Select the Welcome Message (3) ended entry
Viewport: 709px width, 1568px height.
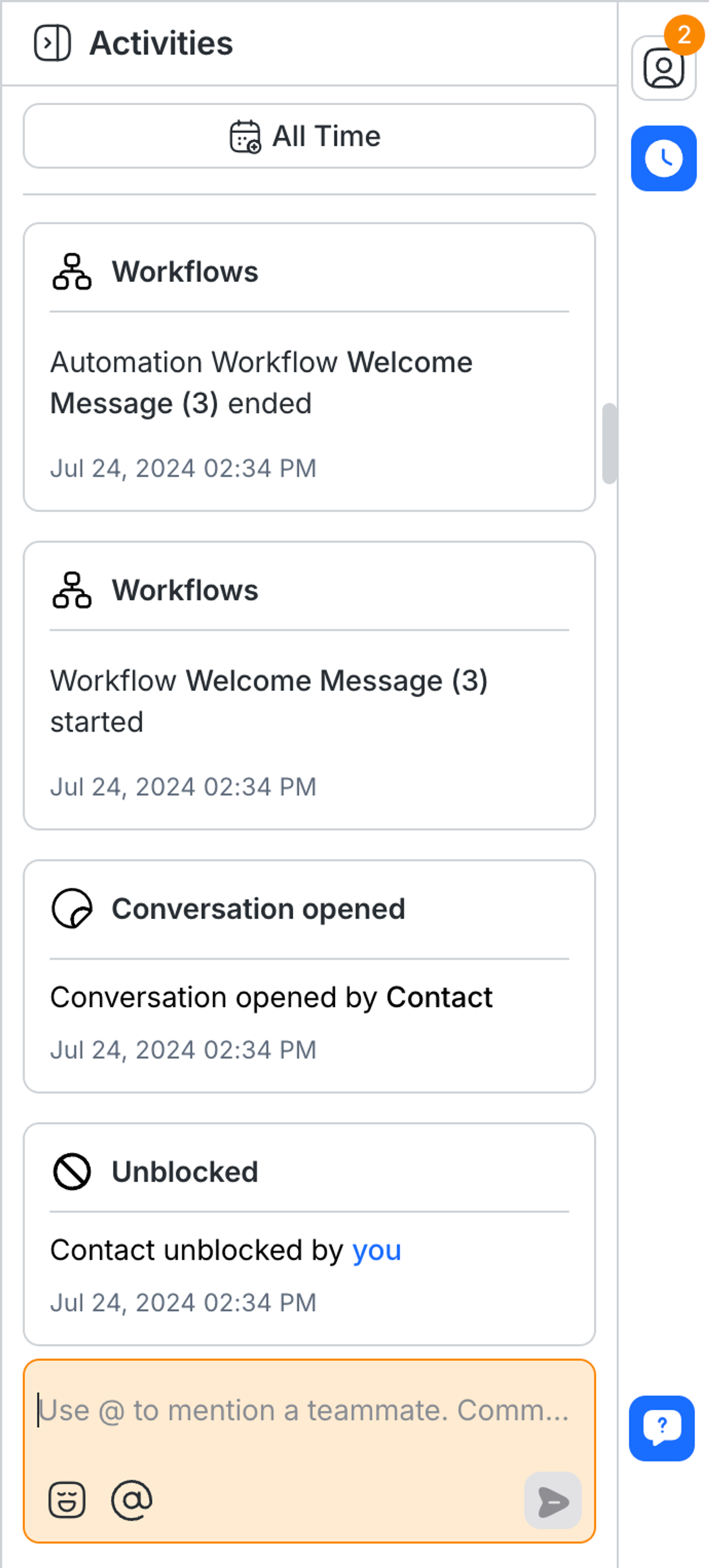(x=261, y=383)
